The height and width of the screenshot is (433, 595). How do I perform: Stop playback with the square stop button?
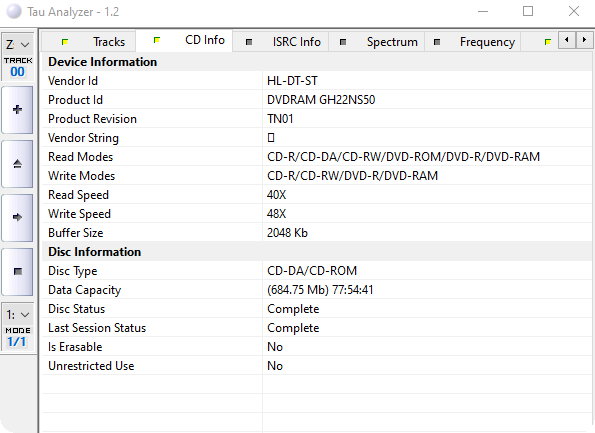click(17, 272)
